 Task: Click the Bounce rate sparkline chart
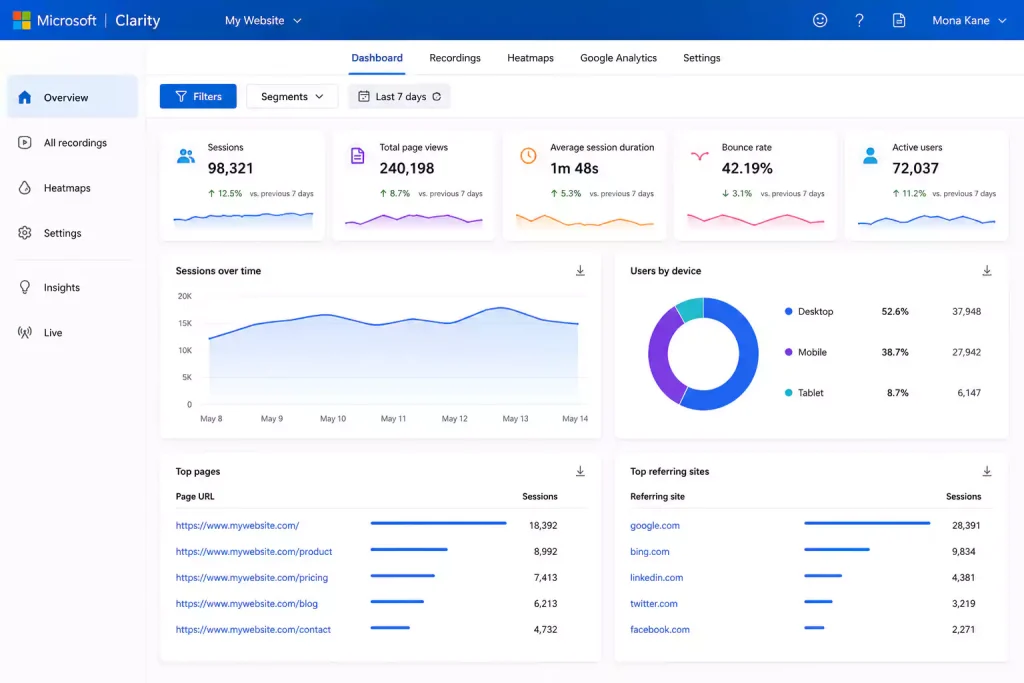tap(756, 220)
